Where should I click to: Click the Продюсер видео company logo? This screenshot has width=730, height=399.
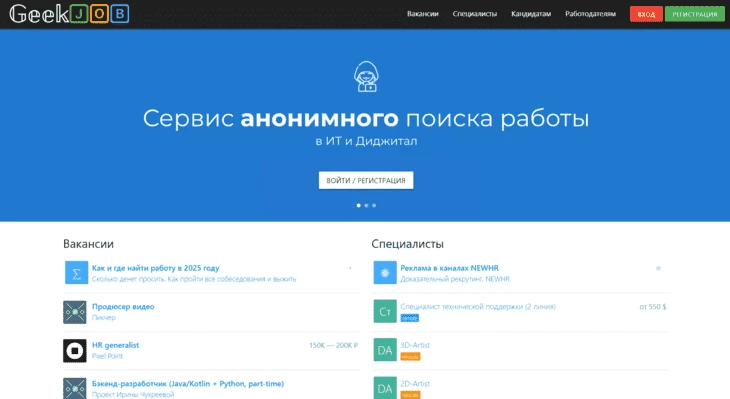tap(75, 312)
